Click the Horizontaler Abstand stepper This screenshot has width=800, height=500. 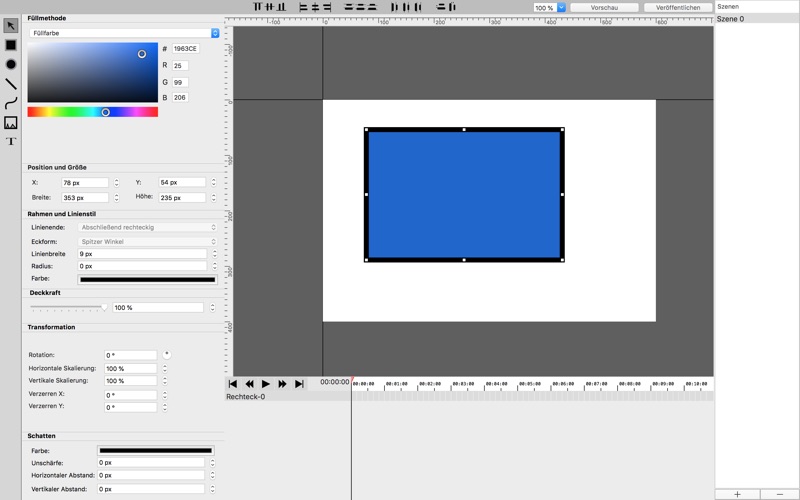(212, 475)
